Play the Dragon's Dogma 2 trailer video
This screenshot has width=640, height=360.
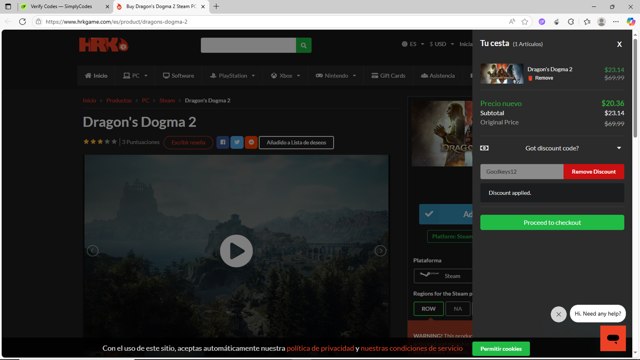pyautogui.click(x=236, y=251)
